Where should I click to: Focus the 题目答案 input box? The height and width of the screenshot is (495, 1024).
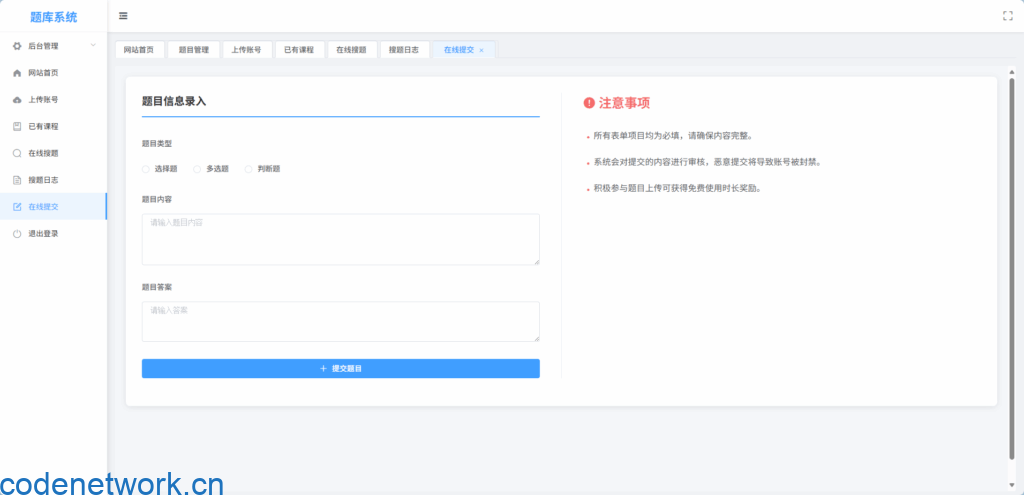pos(340,322)
